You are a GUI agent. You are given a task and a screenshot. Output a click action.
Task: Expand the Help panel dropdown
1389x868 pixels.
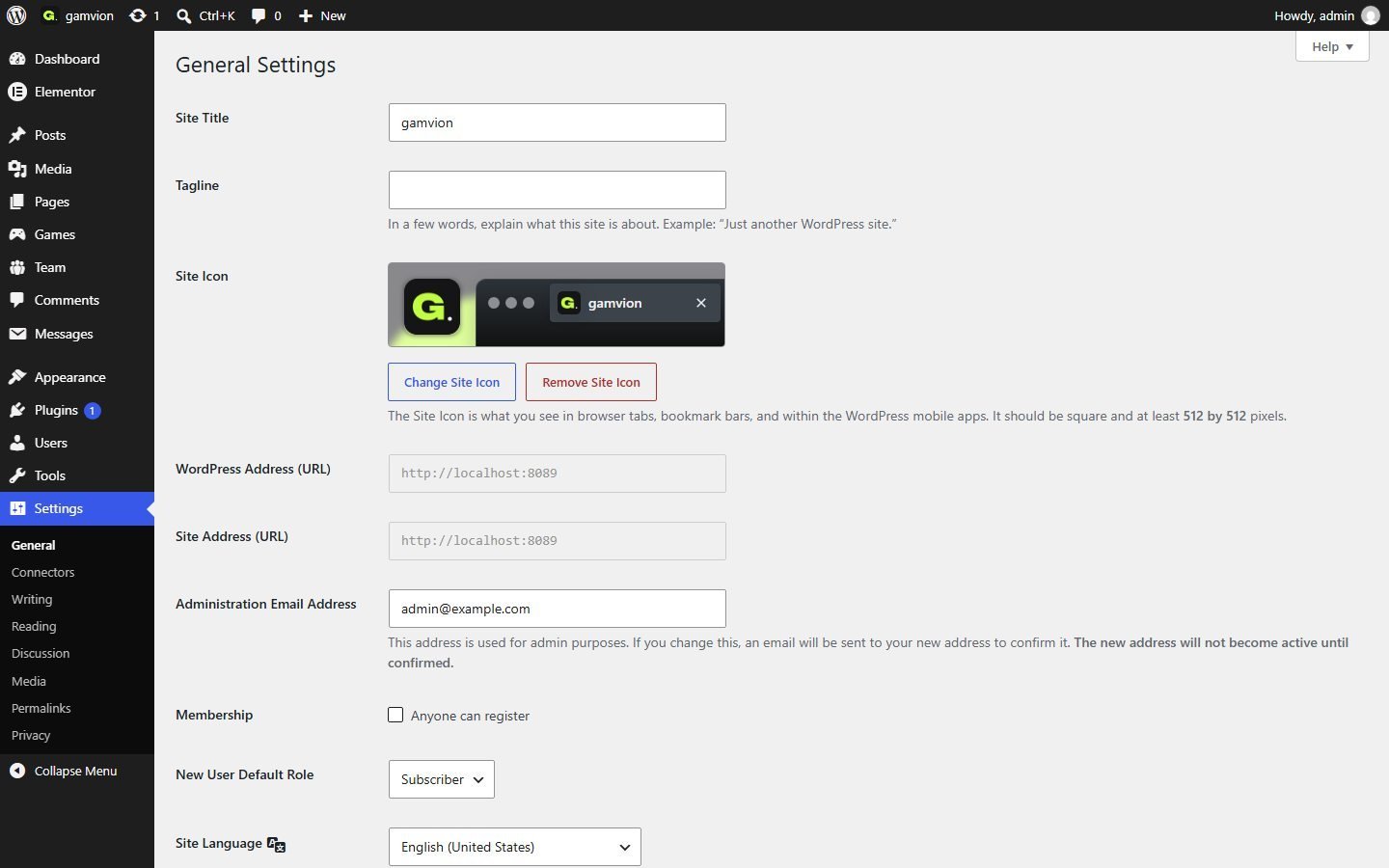tap(1332, 46)
